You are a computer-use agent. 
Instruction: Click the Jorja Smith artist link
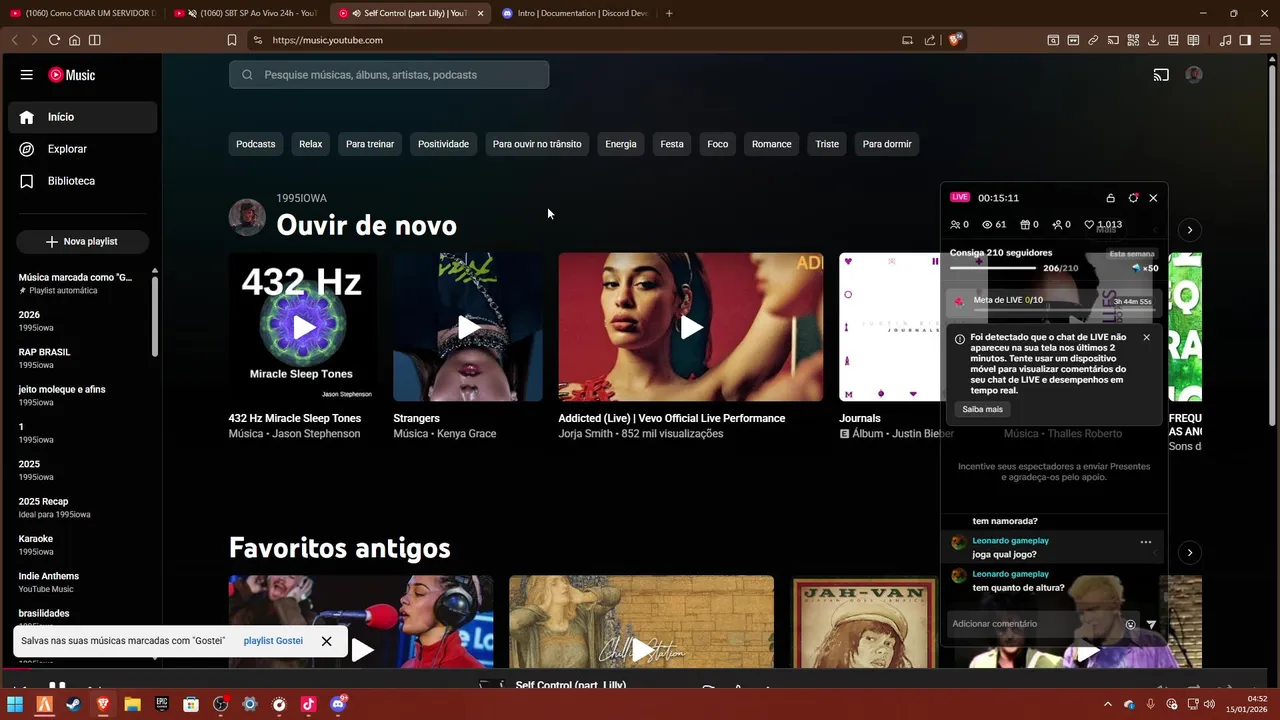click(x=586, y=434)
